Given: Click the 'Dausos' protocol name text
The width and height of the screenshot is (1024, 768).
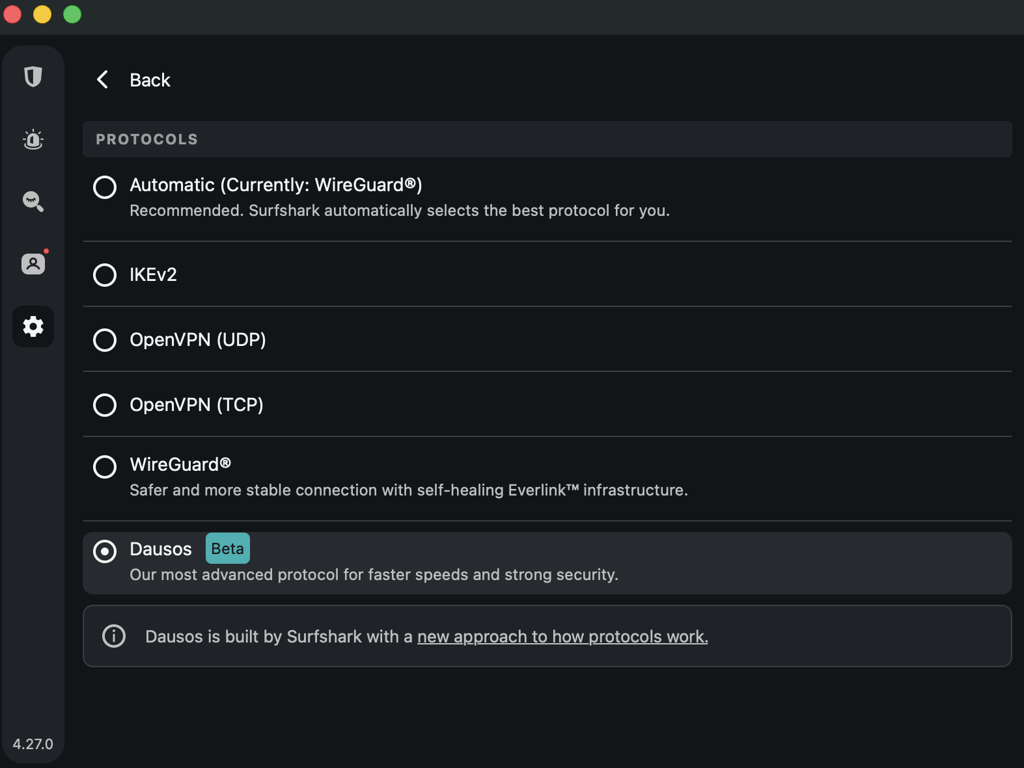Looking at the screenshot, I should 161,549.
